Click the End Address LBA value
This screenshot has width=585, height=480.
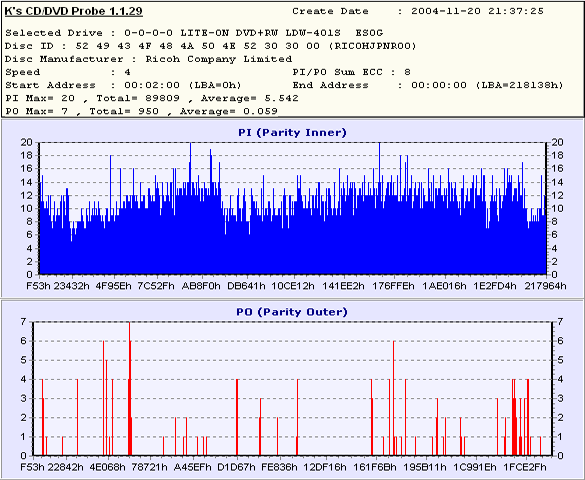[519, 85]
